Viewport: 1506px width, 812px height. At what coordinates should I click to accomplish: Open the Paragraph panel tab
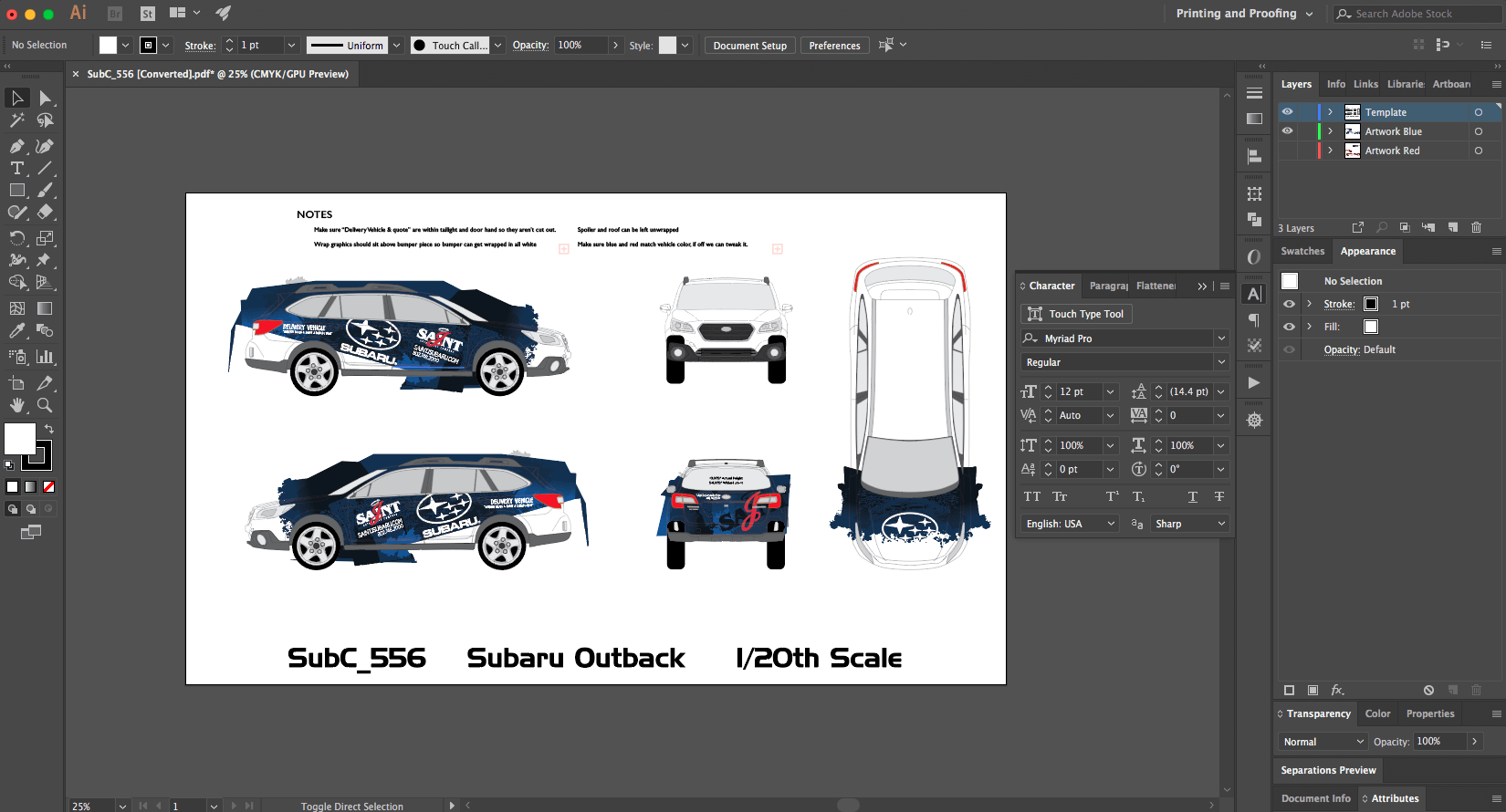[x=1108, y=286]
